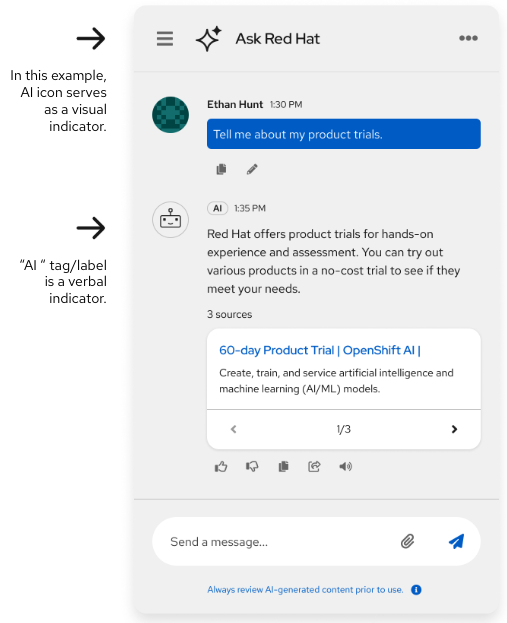
Task: Listen to AI response with speaker icon
Action: [345, 466]
